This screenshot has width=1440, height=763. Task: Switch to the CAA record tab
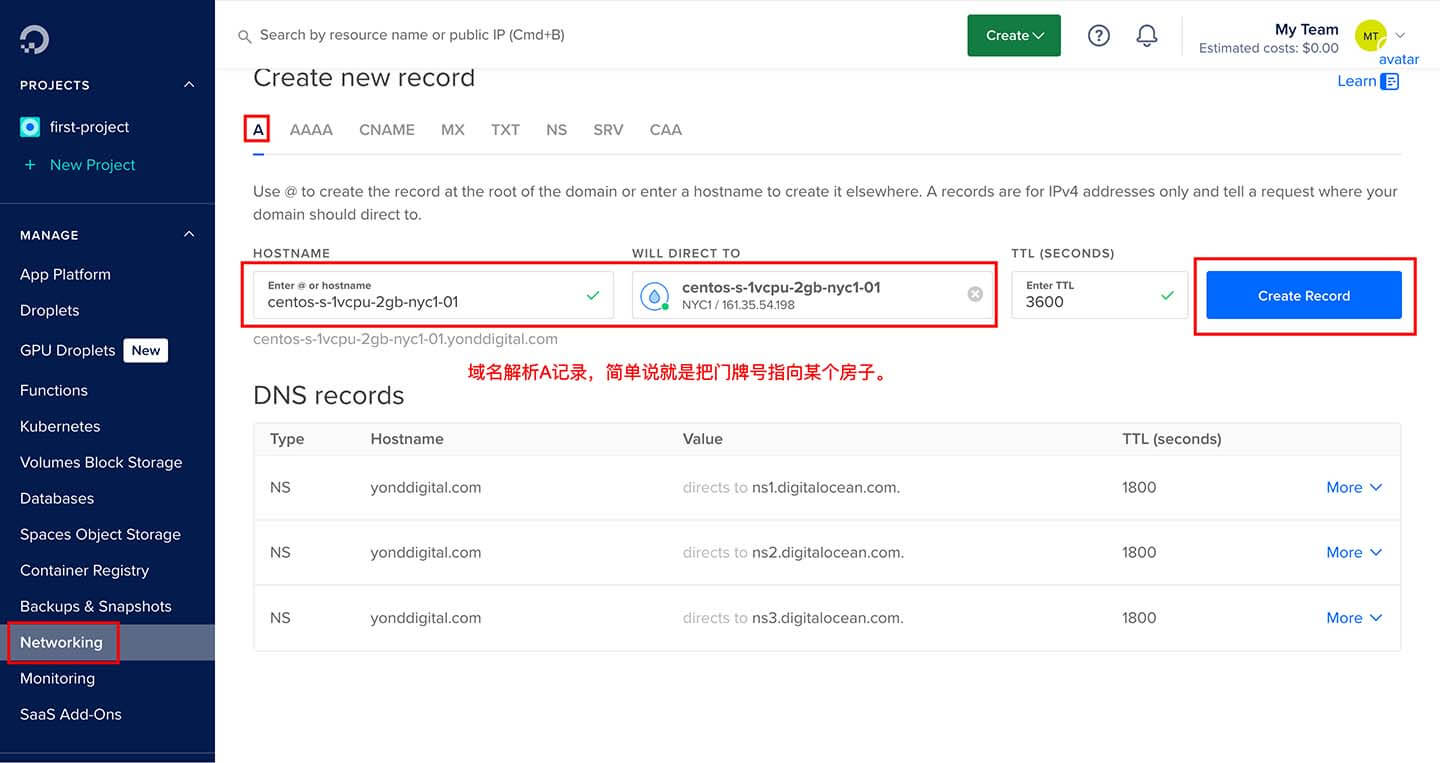[666, 130]
